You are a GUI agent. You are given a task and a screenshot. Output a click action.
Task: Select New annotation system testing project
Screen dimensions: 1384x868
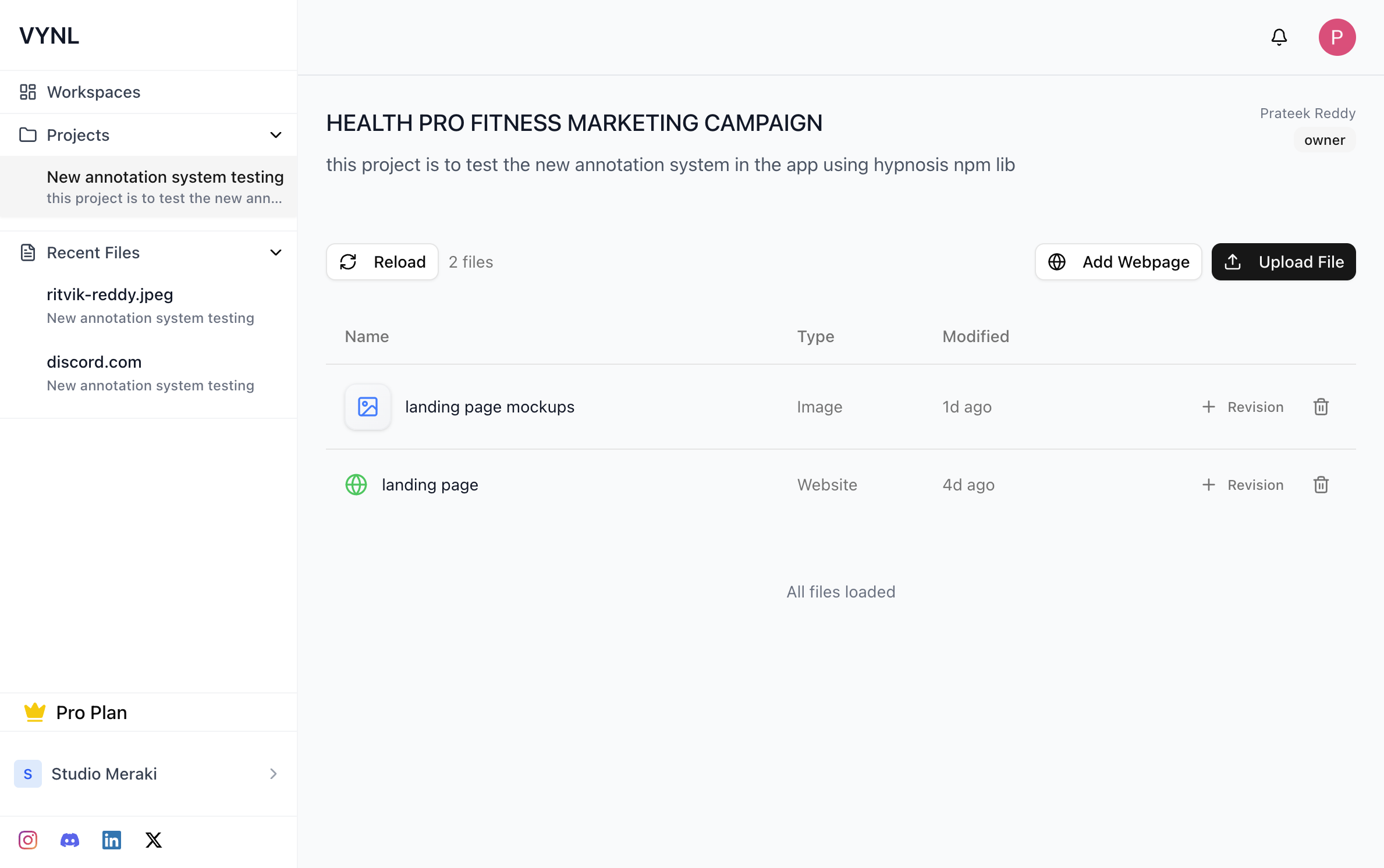165,186
